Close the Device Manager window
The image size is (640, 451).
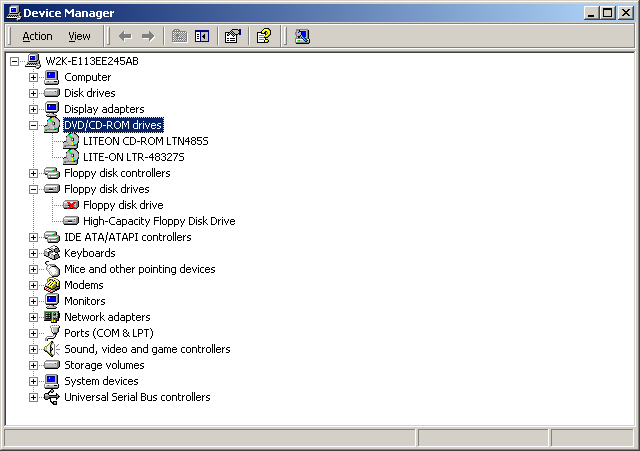point(626,13)
